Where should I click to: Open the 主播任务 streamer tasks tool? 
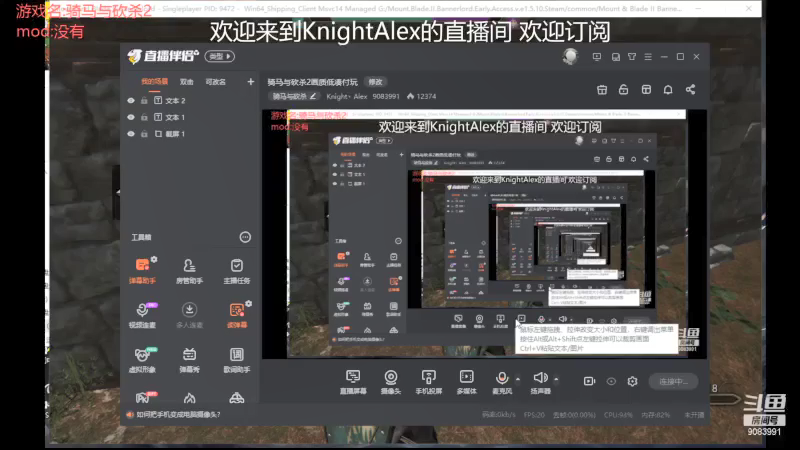tap(237, 270)
